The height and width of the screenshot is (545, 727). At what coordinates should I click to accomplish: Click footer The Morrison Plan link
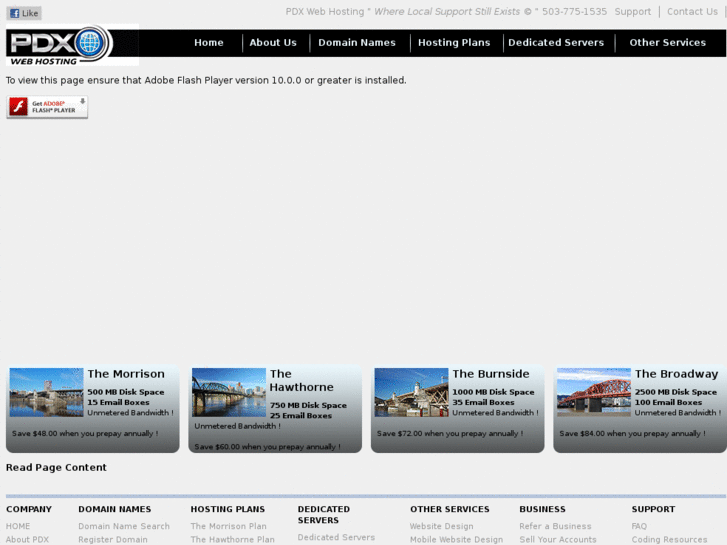(229, 526)
